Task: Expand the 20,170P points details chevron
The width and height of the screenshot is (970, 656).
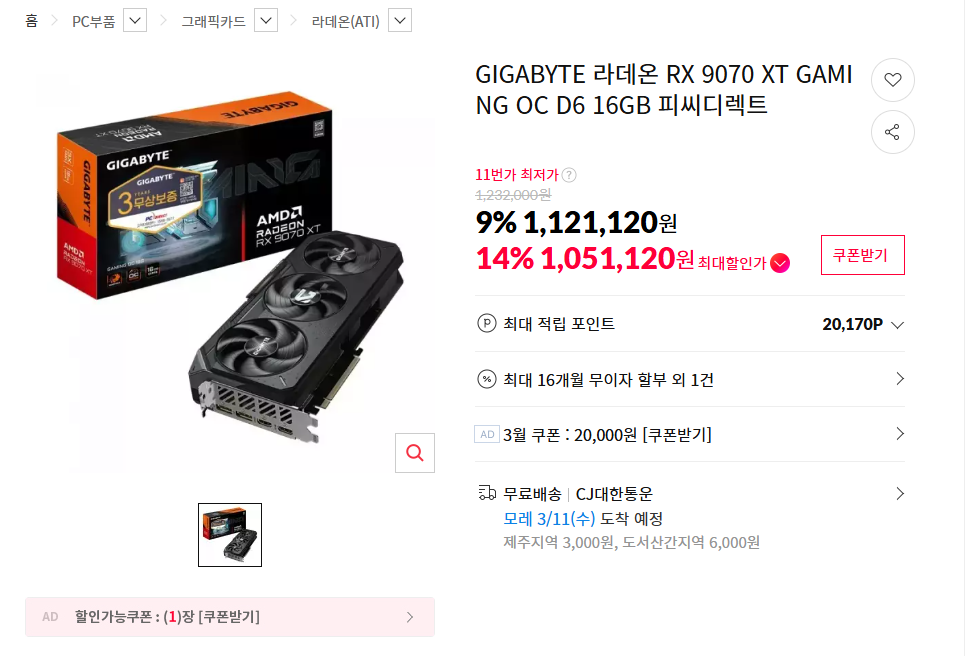Action: [898, 325]
